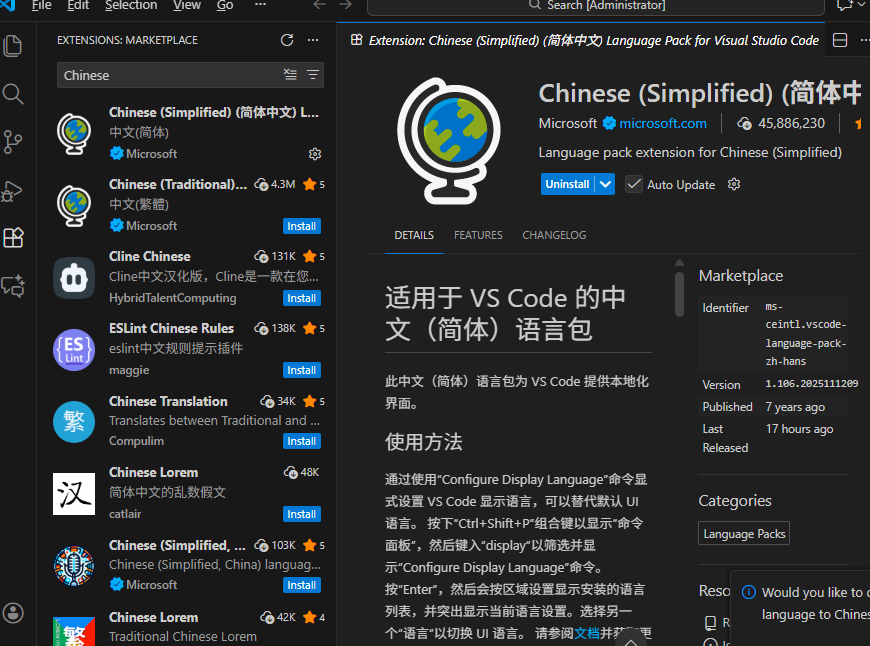Viewport: 870px width, 646px height.
Task: Click the large globe extension logo
Action: click(449, 141)
